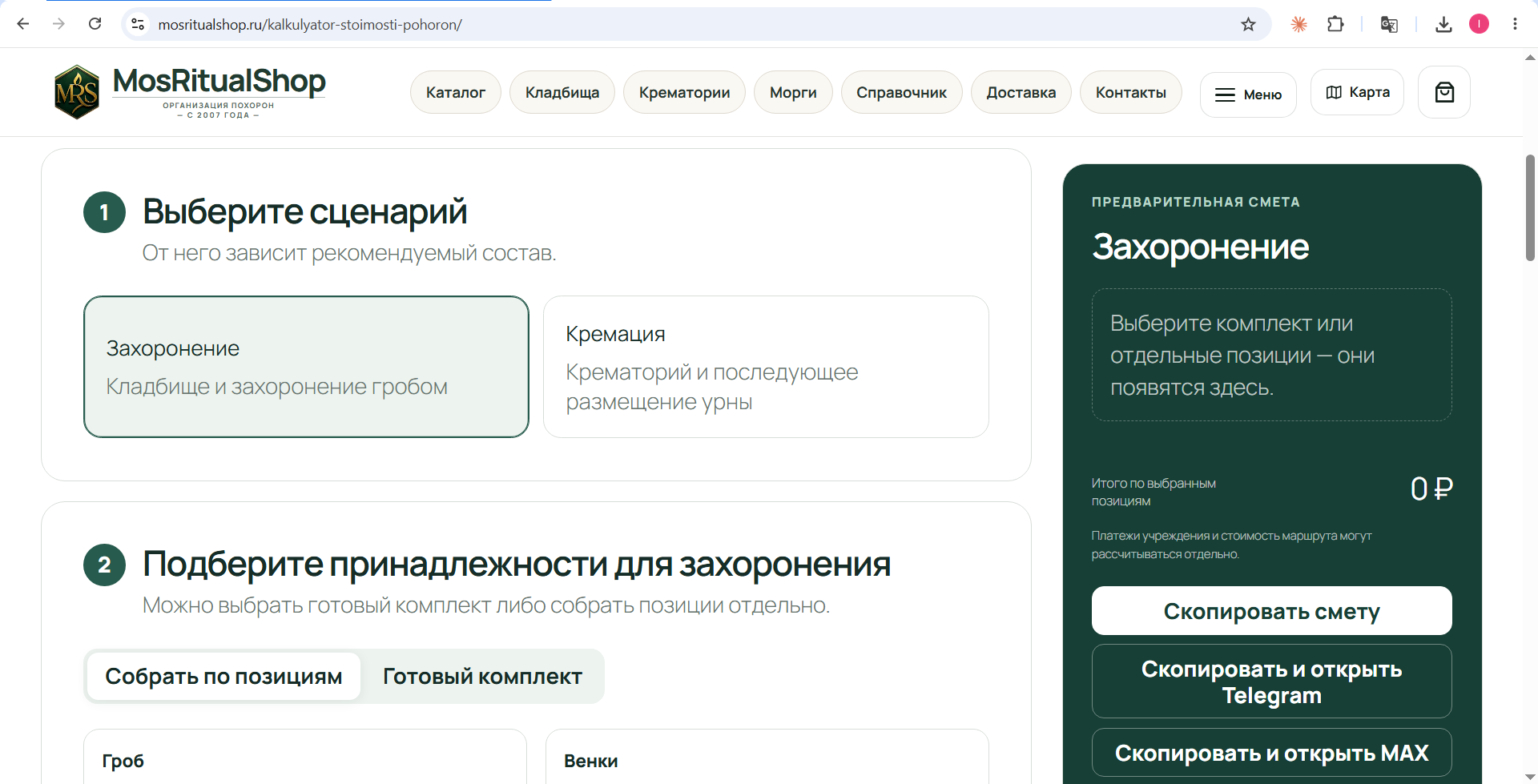This screenshot has width=1538, height=784.
Task: Open site information icon in address bar
Action: pos(138,24)
